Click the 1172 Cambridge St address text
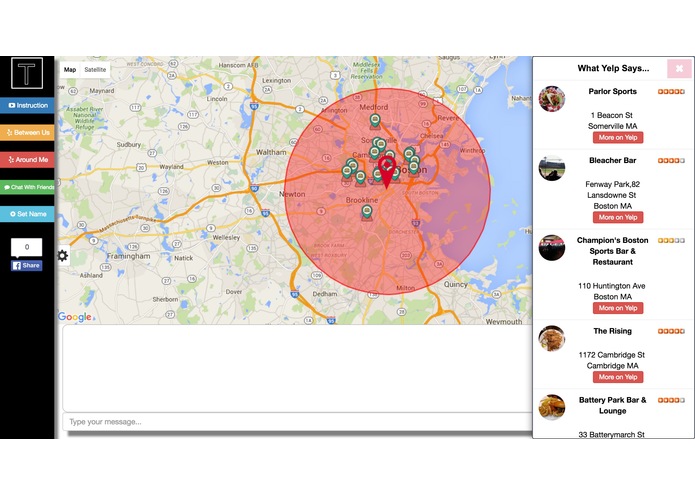The width and height of the screenshot is (695, 494). click(x=612, y=355)
